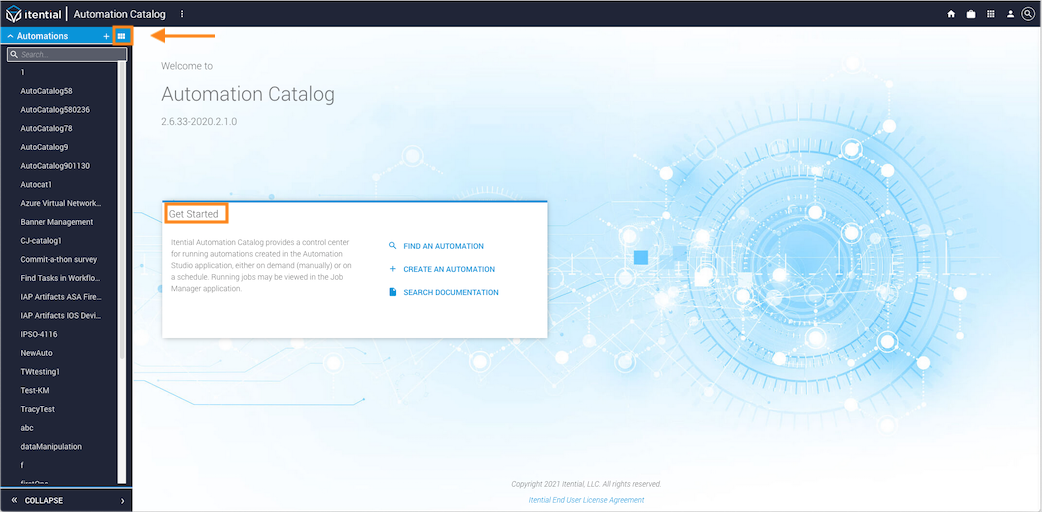
Task: Open IPSO-4116 automation
Action: point(37,334)
